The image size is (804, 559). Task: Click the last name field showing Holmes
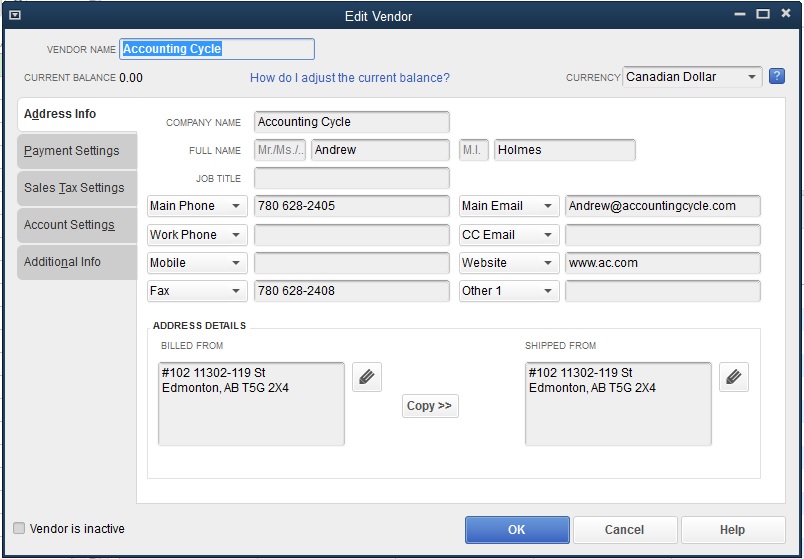point(565,150)
